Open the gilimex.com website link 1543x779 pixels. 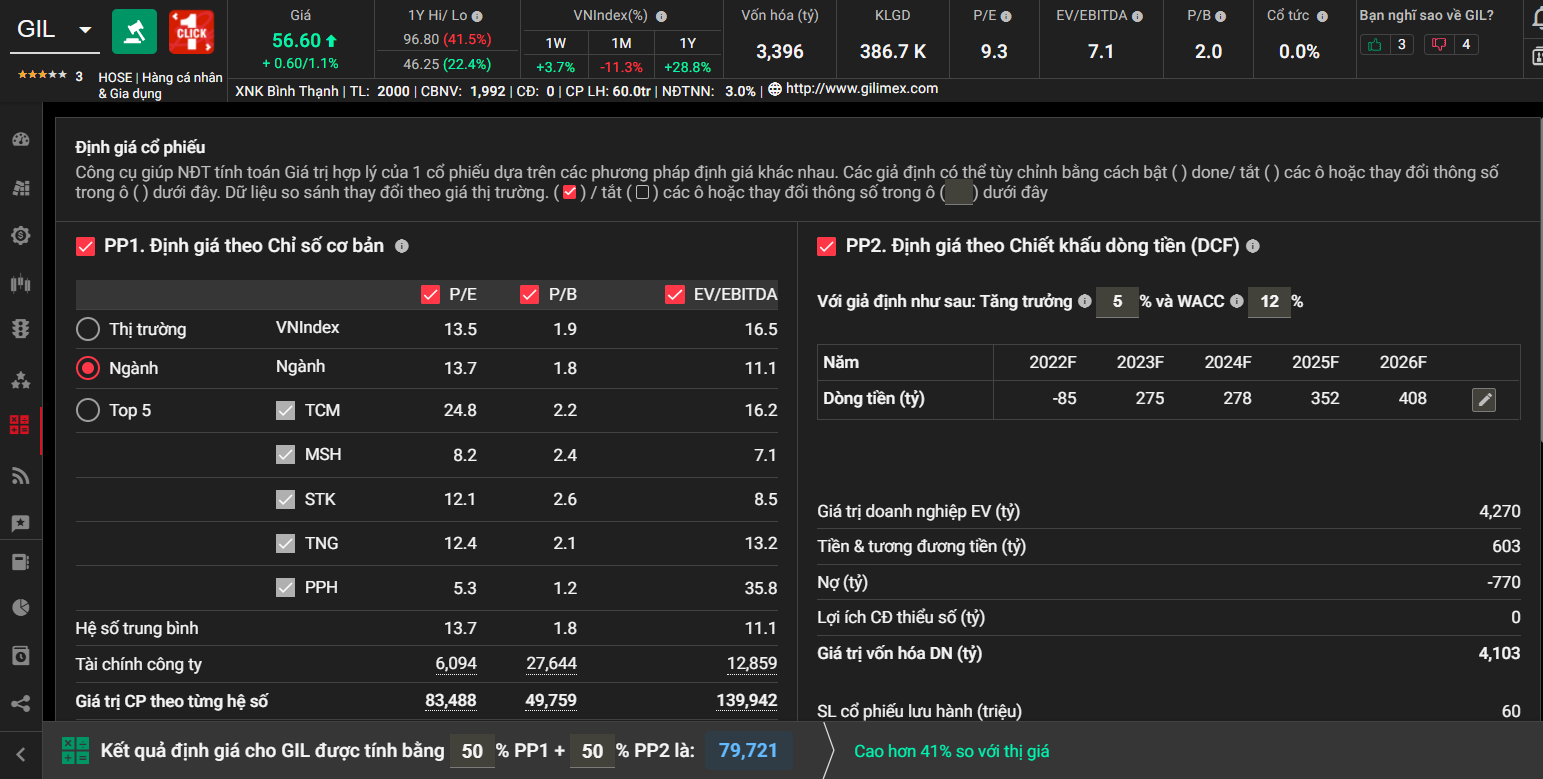861,89
